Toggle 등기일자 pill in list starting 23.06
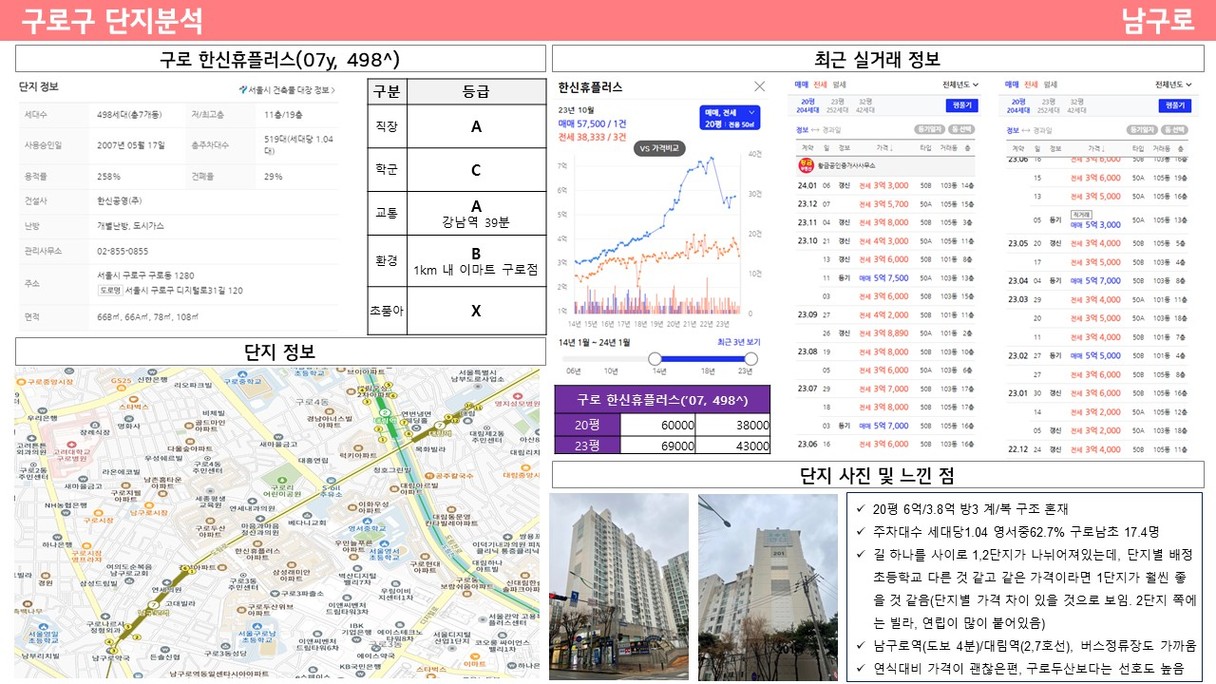This screenshot has height=684, width=1216. click(1142, 129)
